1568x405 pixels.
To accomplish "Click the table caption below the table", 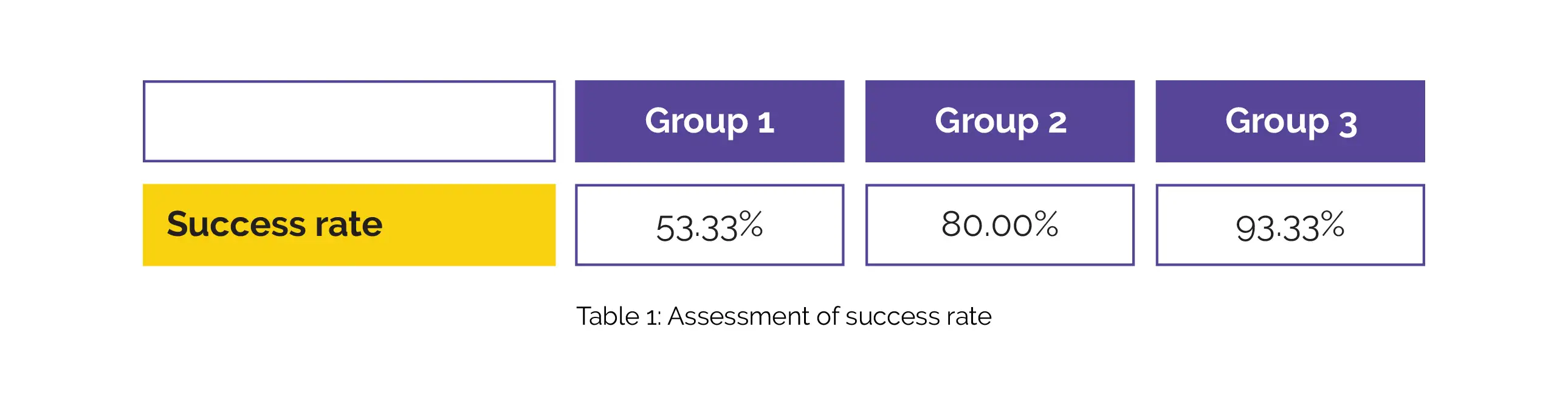I will (x=783, y=317).
